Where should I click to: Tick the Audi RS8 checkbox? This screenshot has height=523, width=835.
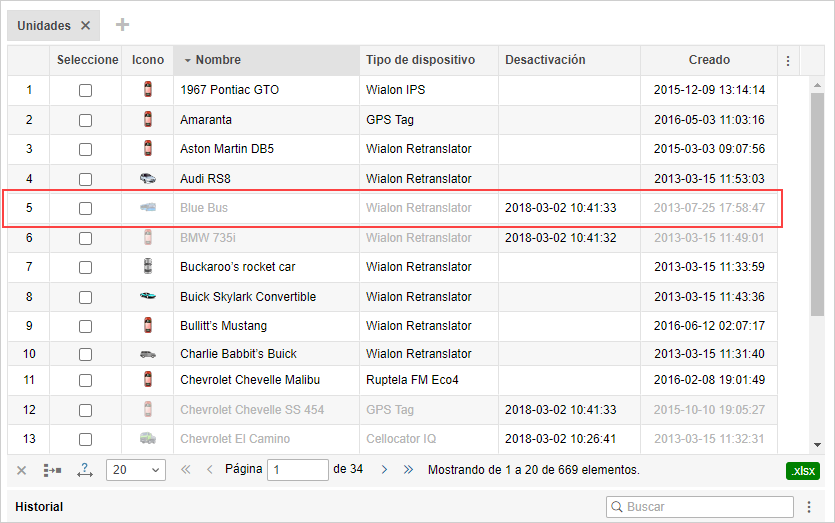coord(85,179)
